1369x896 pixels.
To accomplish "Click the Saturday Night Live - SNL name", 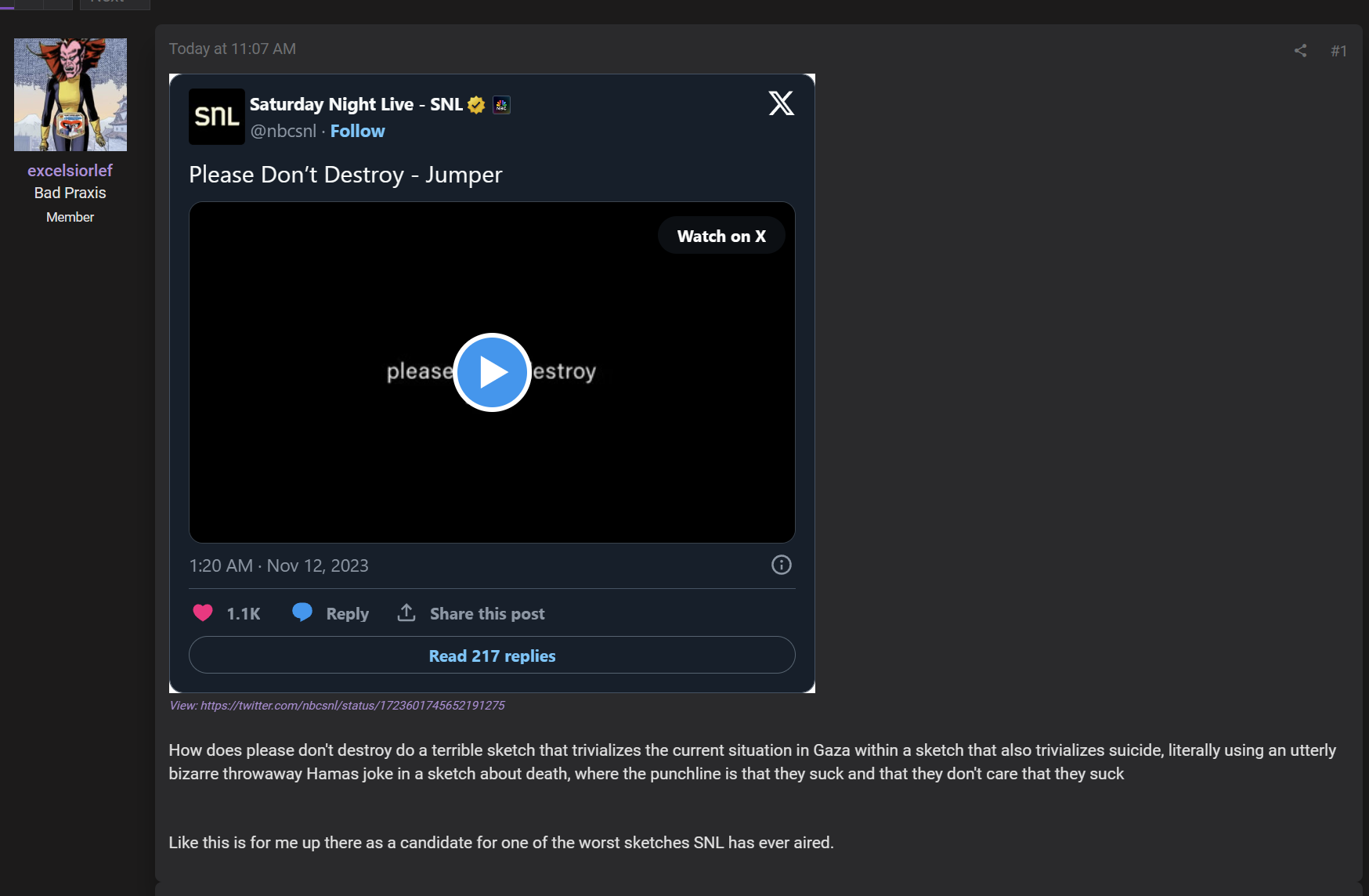I will click(x=356, y=105).
